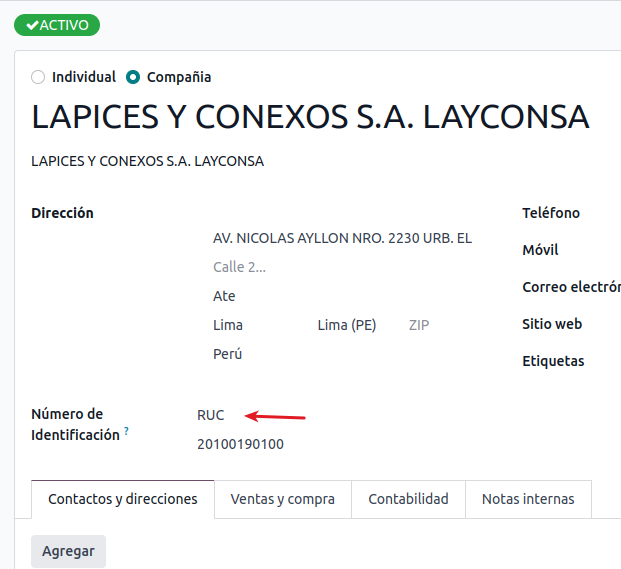Select the Compañía radio option

click(x=133, y=77)
